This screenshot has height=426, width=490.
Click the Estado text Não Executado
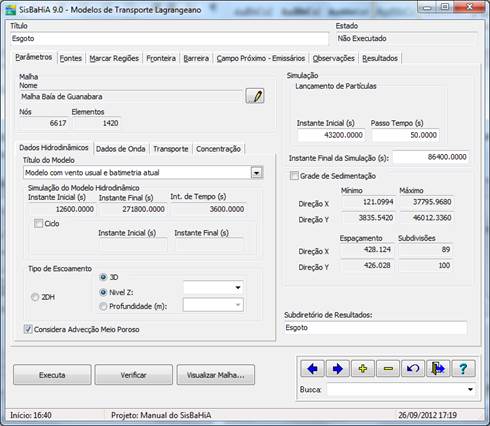point(362,39)
